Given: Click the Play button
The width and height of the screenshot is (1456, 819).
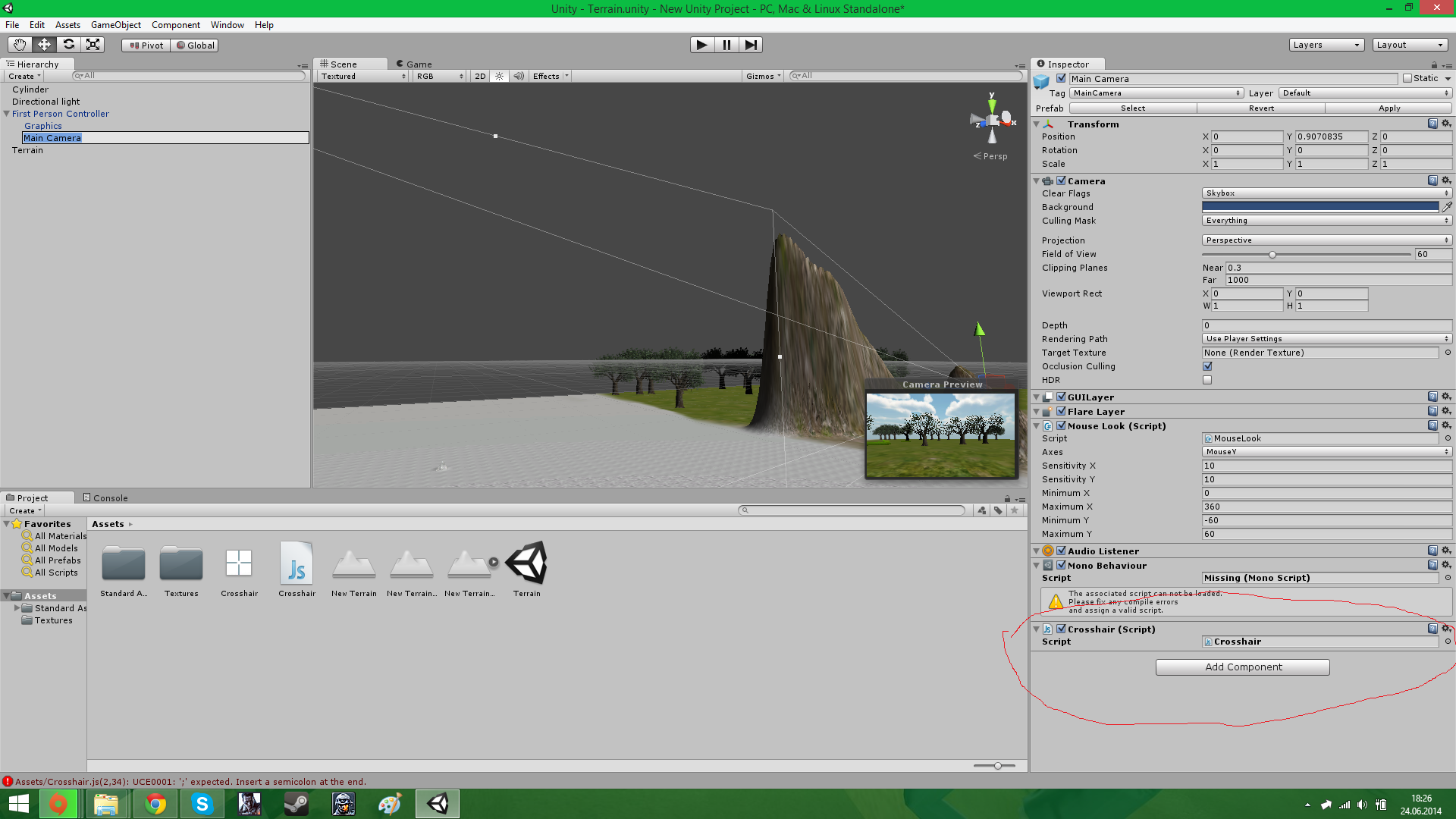Looking at the screenshot, I should pos(702,45).
